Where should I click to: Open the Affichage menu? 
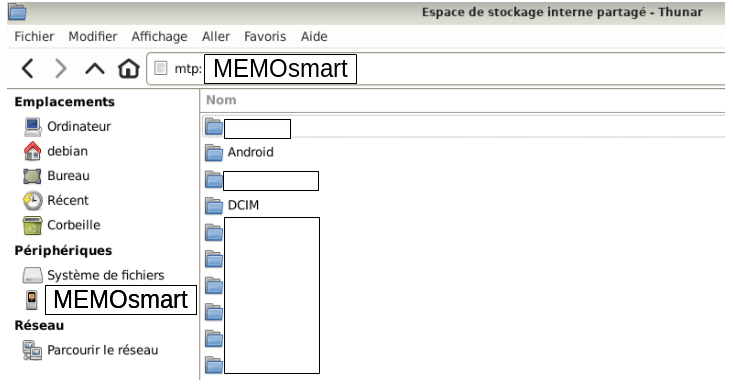pos(159,36)
